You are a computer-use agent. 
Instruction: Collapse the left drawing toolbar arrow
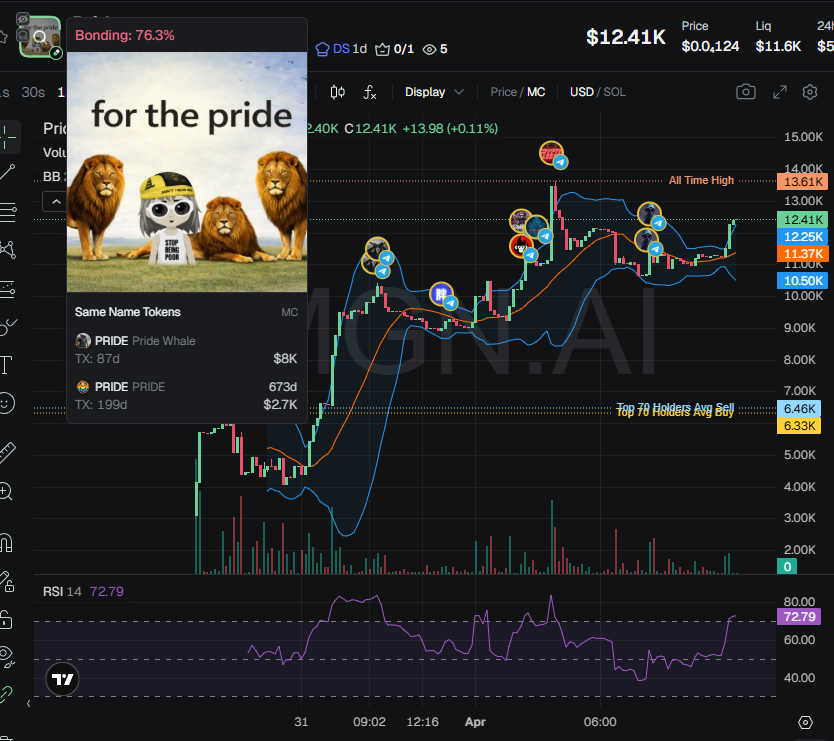28,704
